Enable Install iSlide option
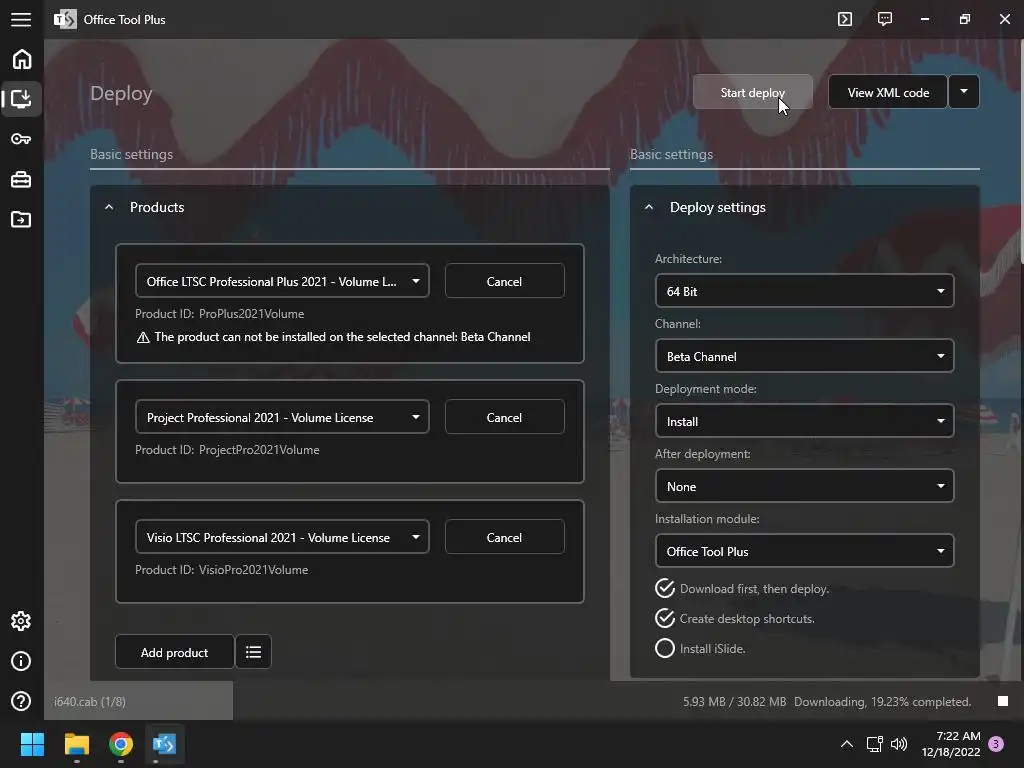Image resolution: width=1024 pixels, height=768 pixels. point(700,648)
